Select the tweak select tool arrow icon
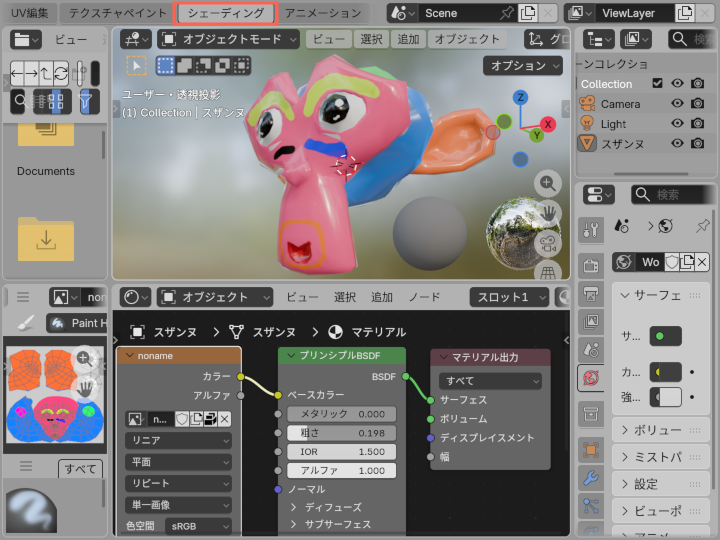 (x=136, y=66)
